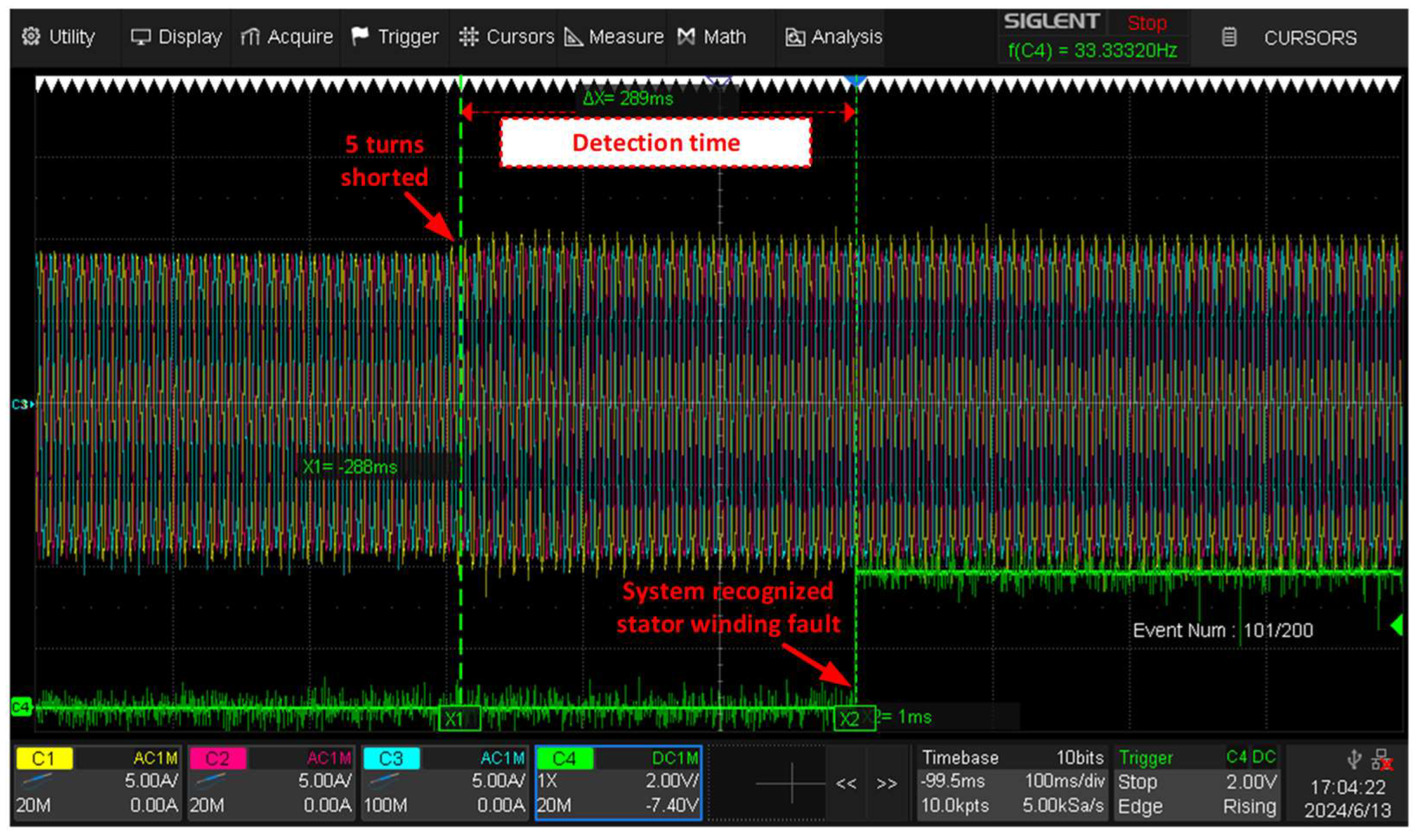Screen dimensions: 1423x840
Task: Click the Utility gear icon
Action: 30,37
